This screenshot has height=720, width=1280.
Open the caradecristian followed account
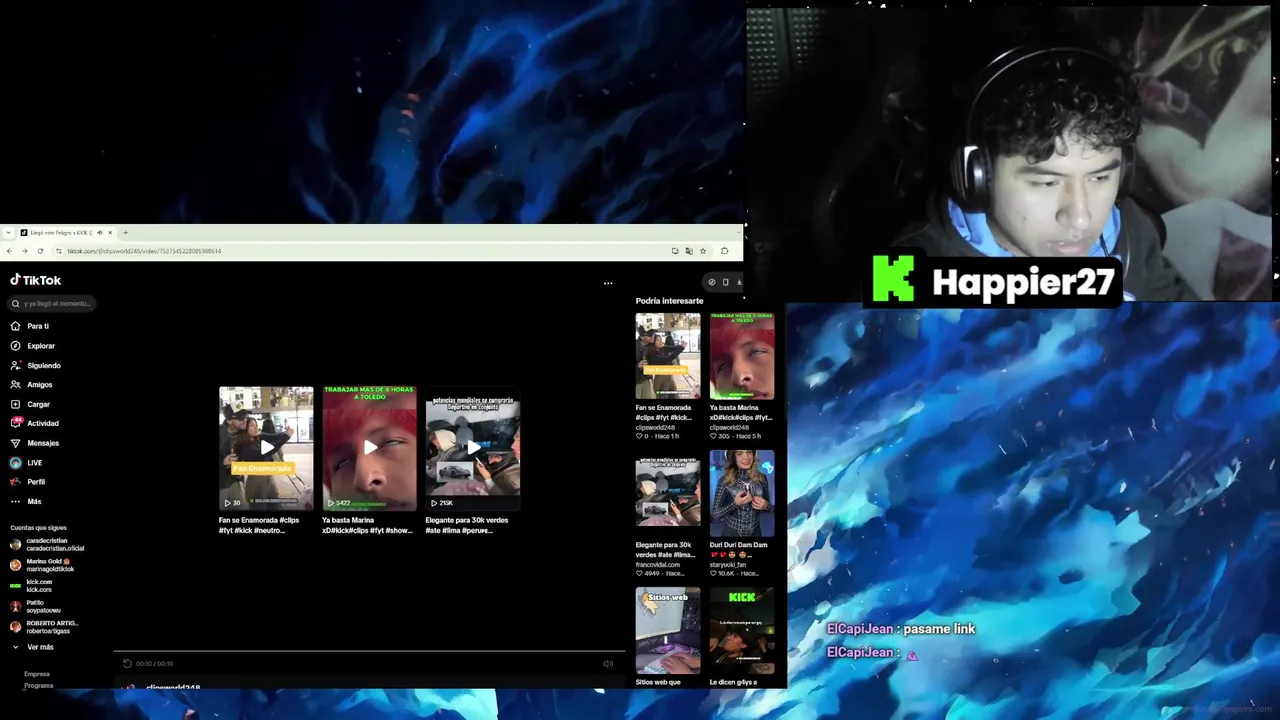pyautogui.click(x=47, y=544)
